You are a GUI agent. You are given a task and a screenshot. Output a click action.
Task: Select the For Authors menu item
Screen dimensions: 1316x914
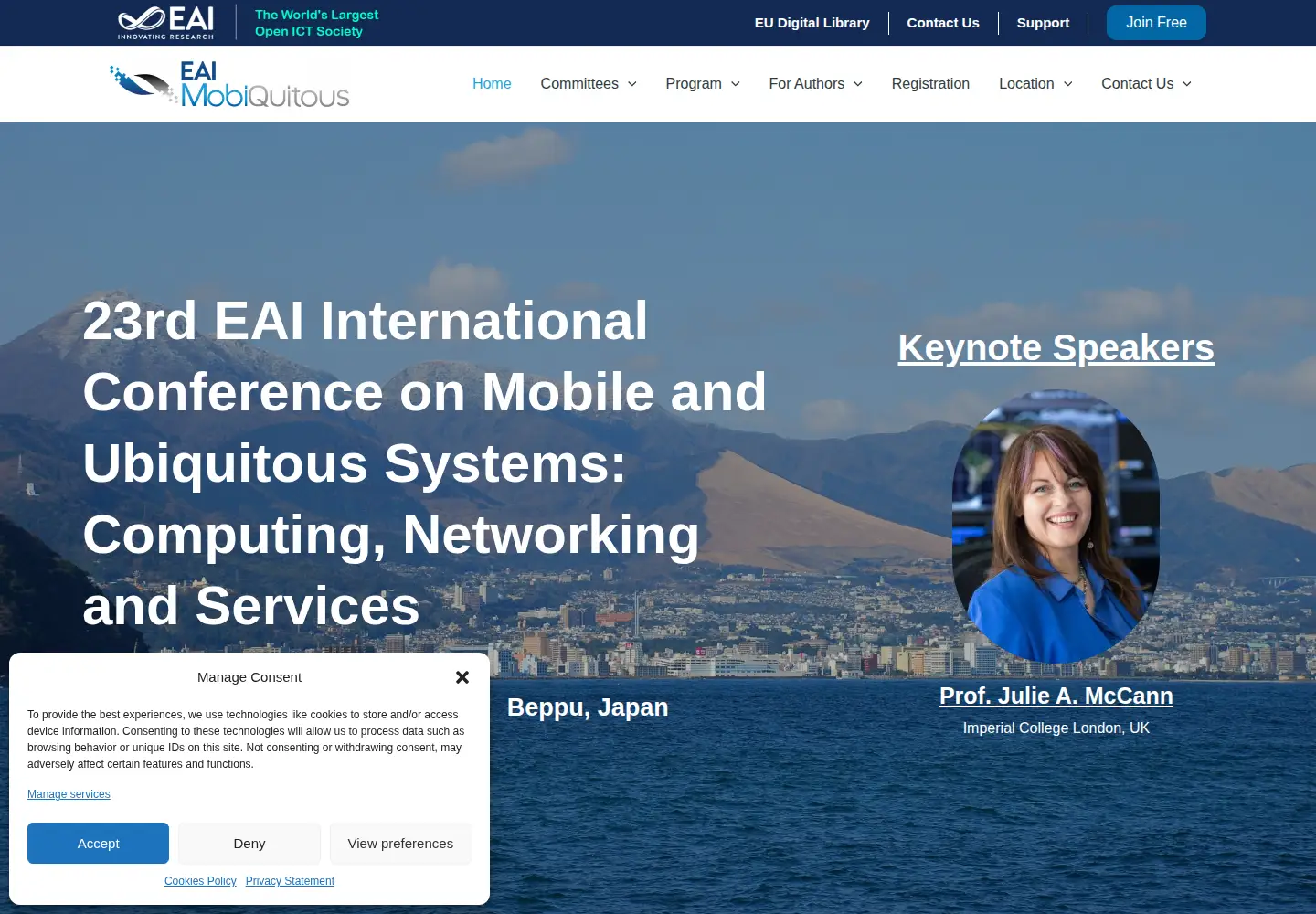pos(807,84)
